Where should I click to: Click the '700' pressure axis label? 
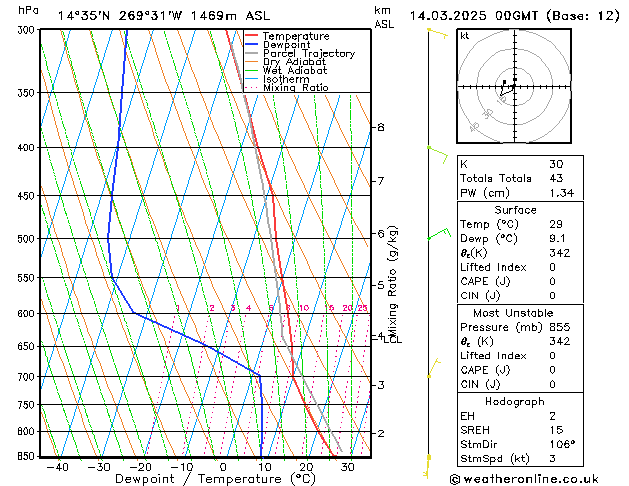(26, 377)
